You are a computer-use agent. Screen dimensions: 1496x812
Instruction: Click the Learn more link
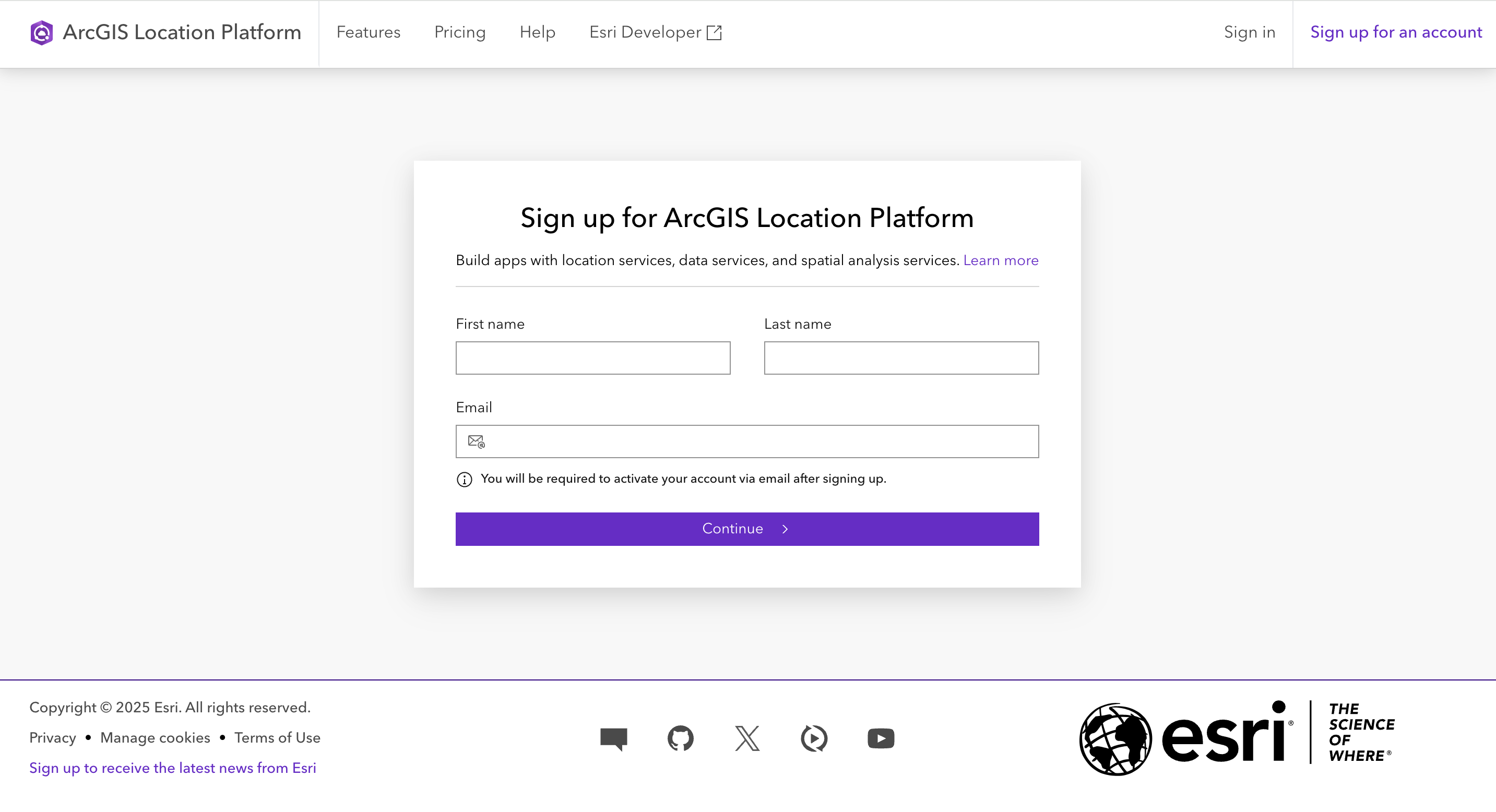(1000, 260)
